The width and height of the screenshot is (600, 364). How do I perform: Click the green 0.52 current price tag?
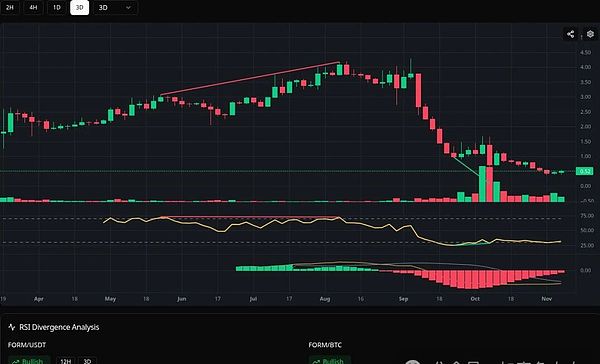[x=585, y=171]
